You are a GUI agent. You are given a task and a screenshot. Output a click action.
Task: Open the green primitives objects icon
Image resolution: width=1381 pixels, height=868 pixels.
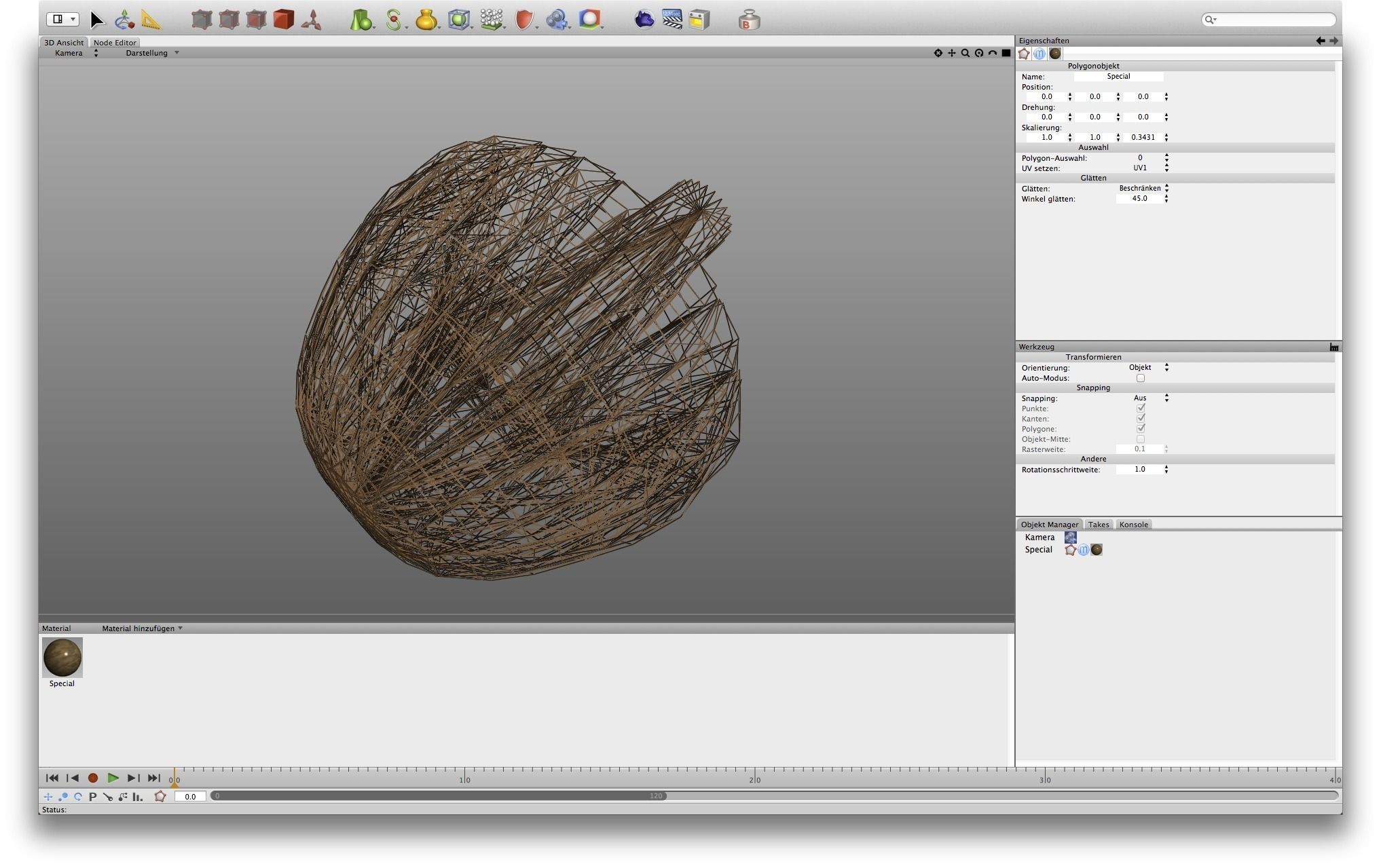click(361, 20)
